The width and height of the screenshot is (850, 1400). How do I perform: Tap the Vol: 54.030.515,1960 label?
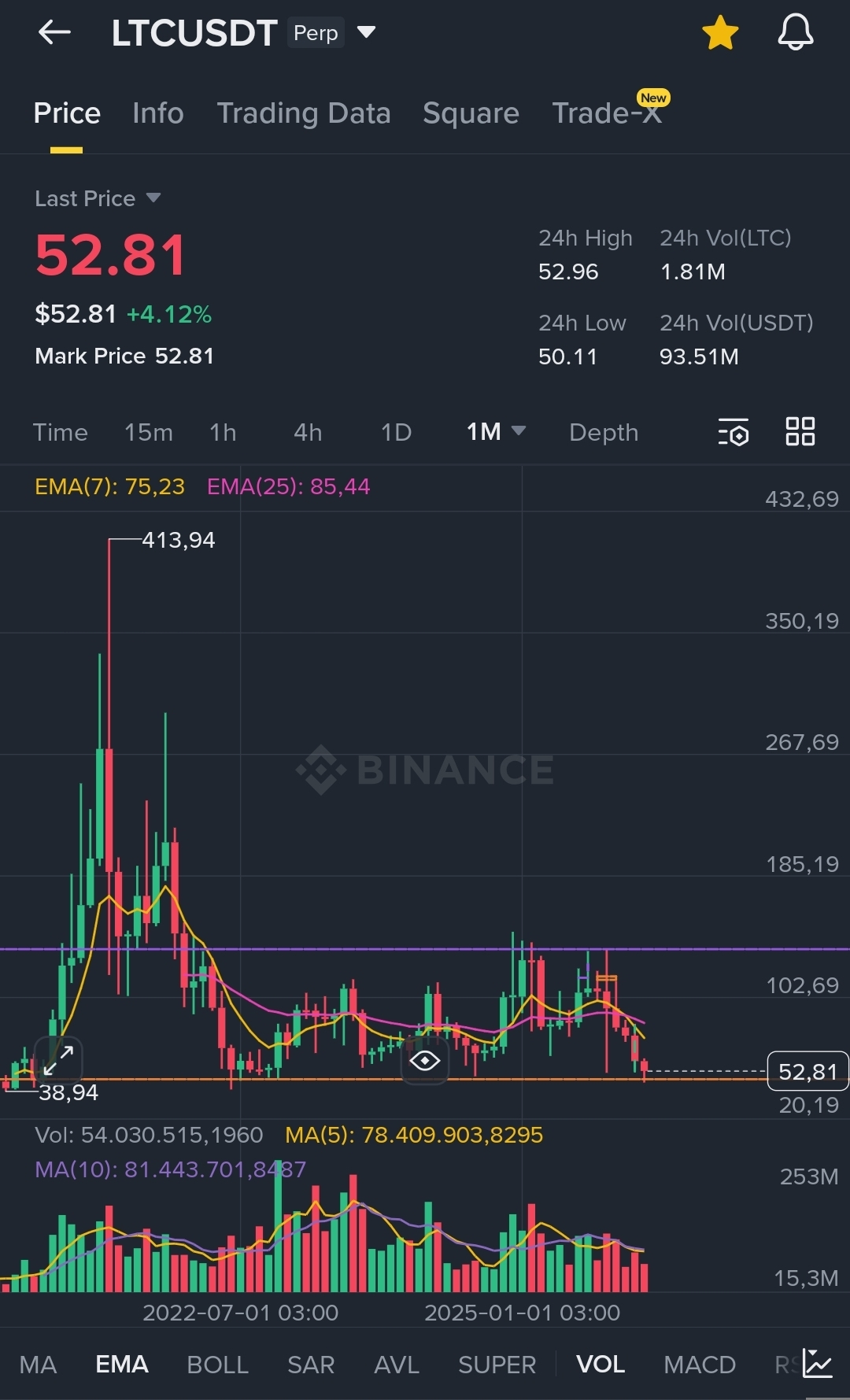[x=149, y=1135]
